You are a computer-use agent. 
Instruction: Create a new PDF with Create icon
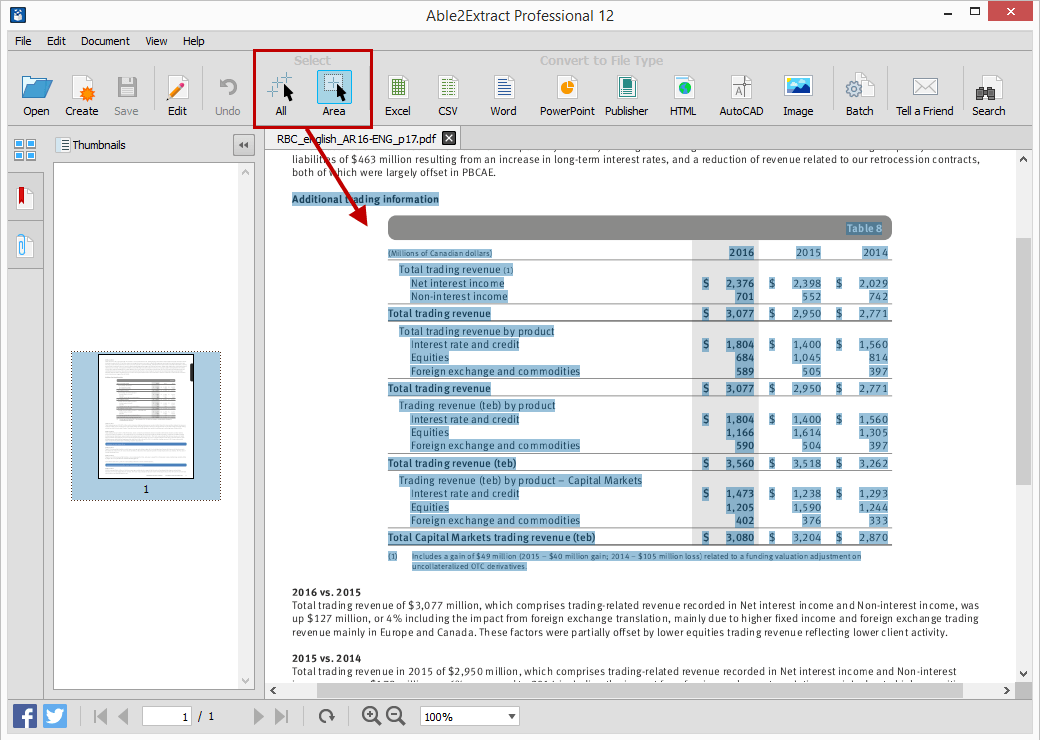[x=83, y=88]
